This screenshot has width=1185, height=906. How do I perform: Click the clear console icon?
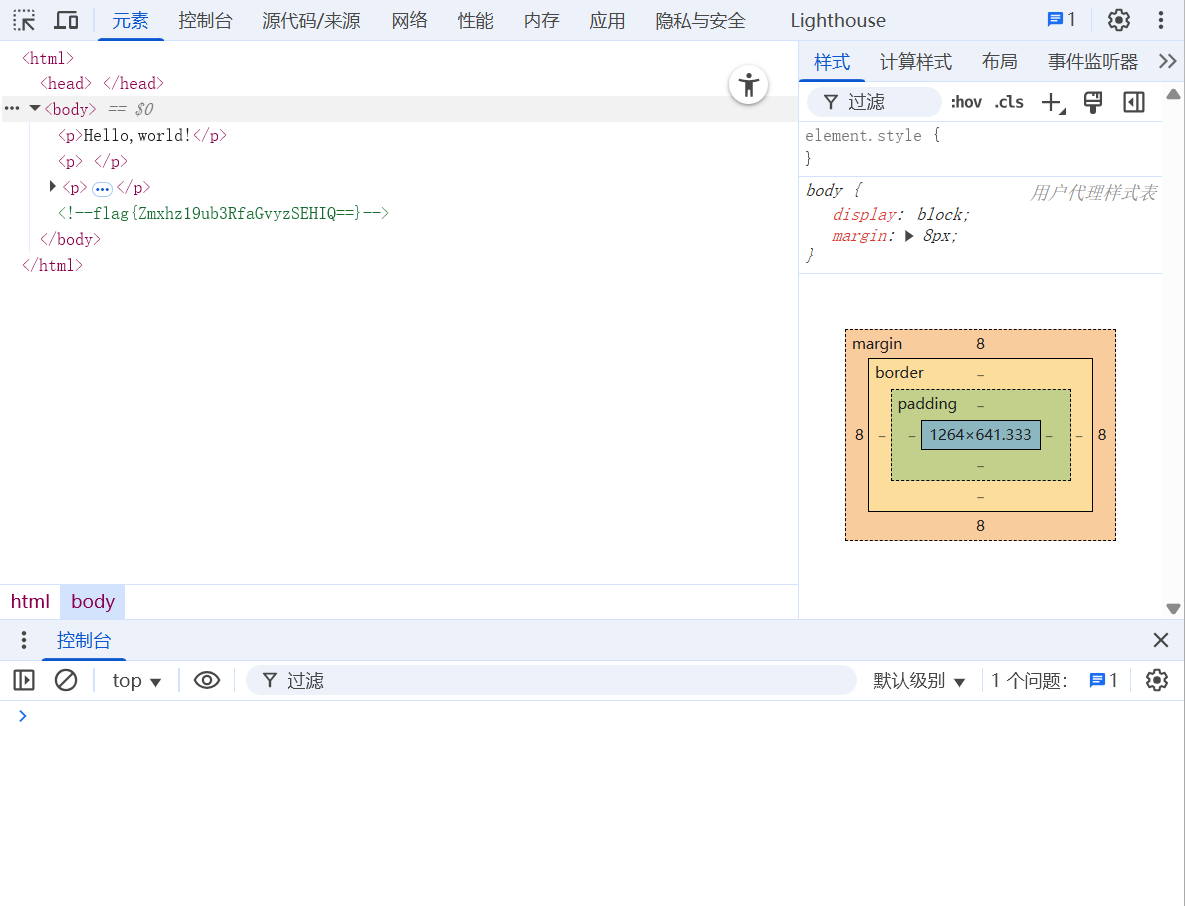[x=66, y=680]
